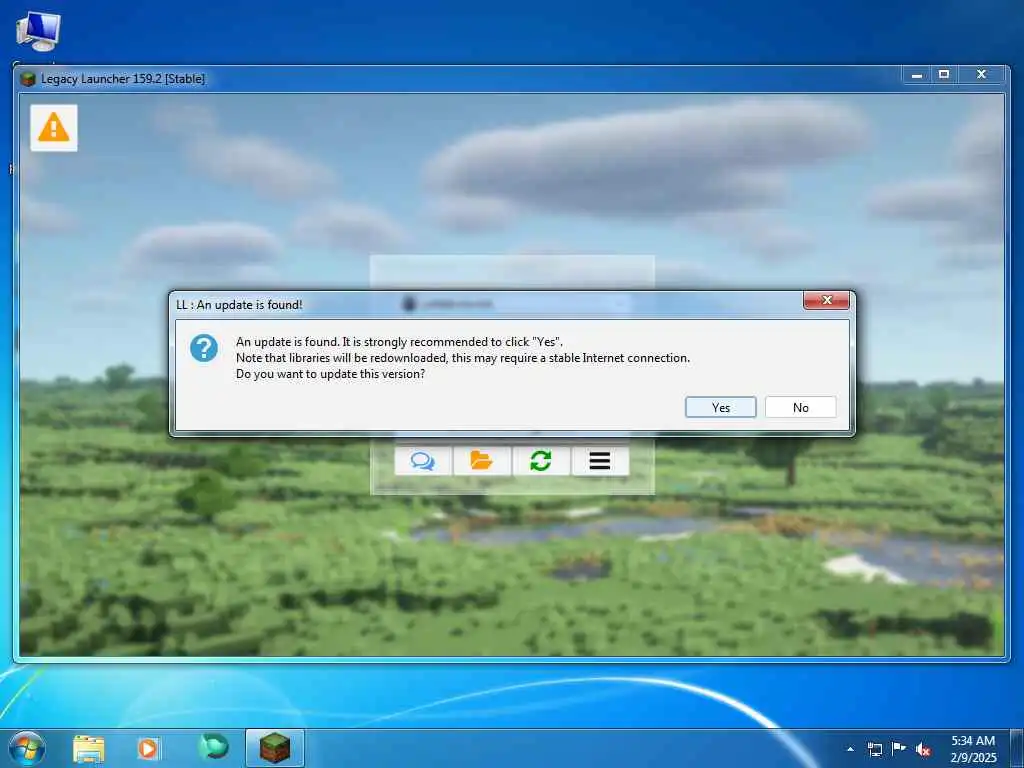Open the chat bubbles support icon
Viewport: 1024px width, 768px height.
(x=423, y=461)
